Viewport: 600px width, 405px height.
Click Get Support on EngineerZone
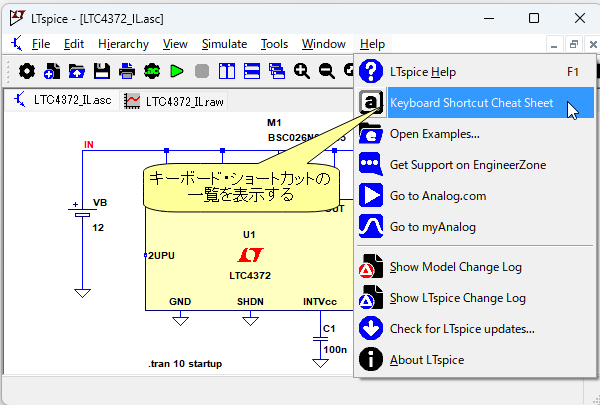[467, 165]
